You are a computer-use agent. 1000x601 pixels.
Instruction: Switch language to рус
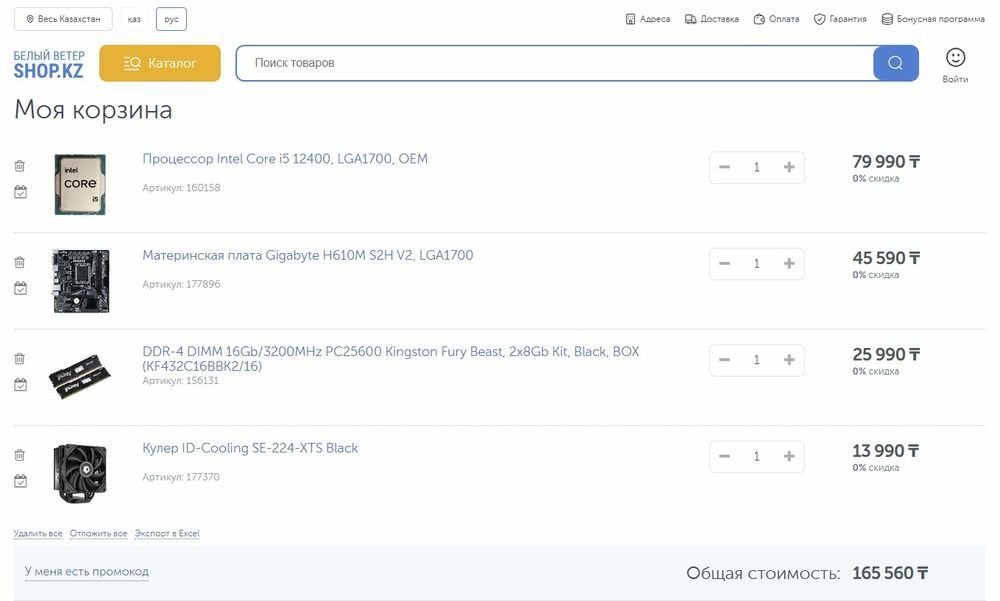tap(172, 19)
